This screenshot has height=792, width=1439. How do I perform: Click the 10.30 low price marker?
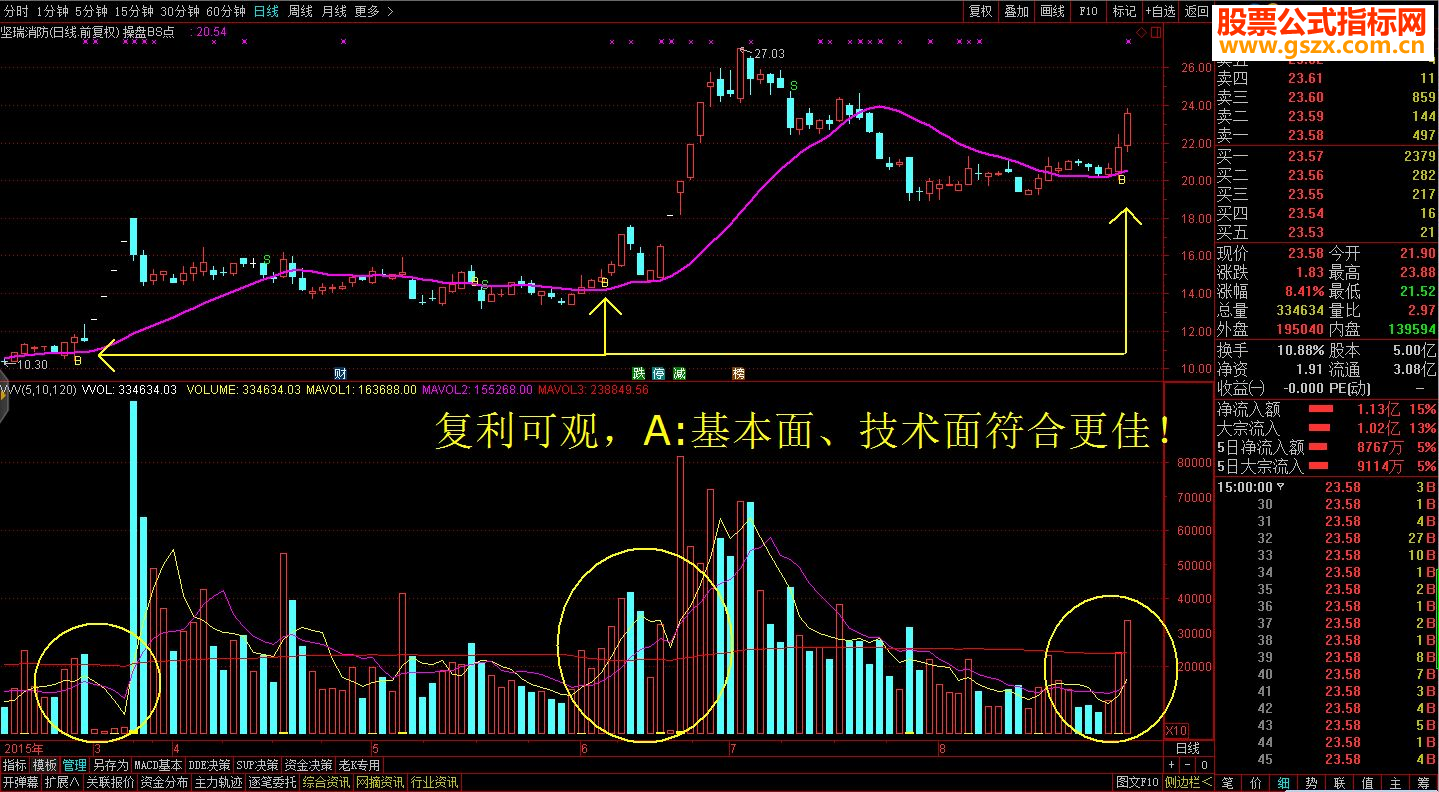[32, 365]
